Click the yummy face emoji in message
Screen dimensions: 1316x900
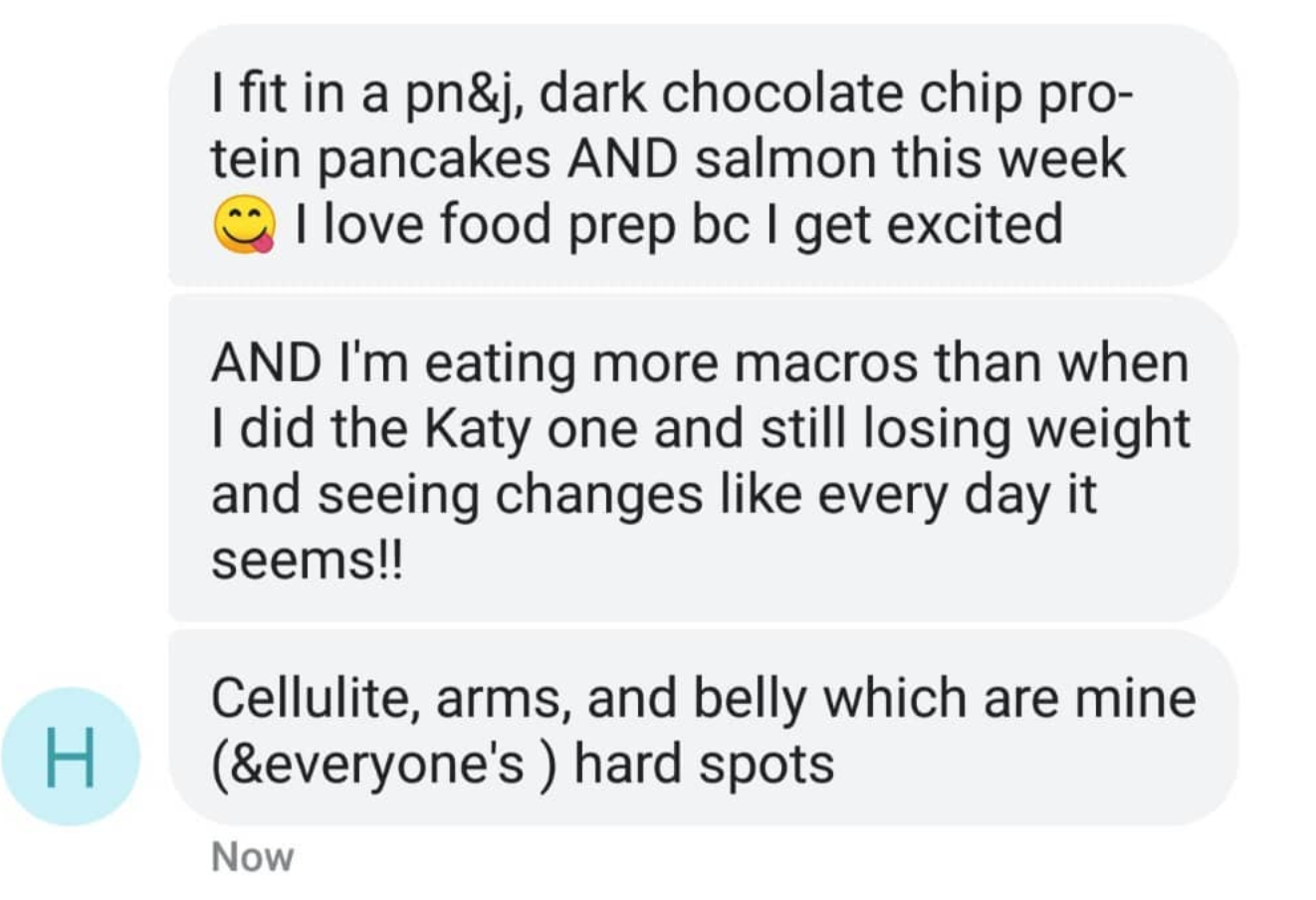(x=244, y=226)
